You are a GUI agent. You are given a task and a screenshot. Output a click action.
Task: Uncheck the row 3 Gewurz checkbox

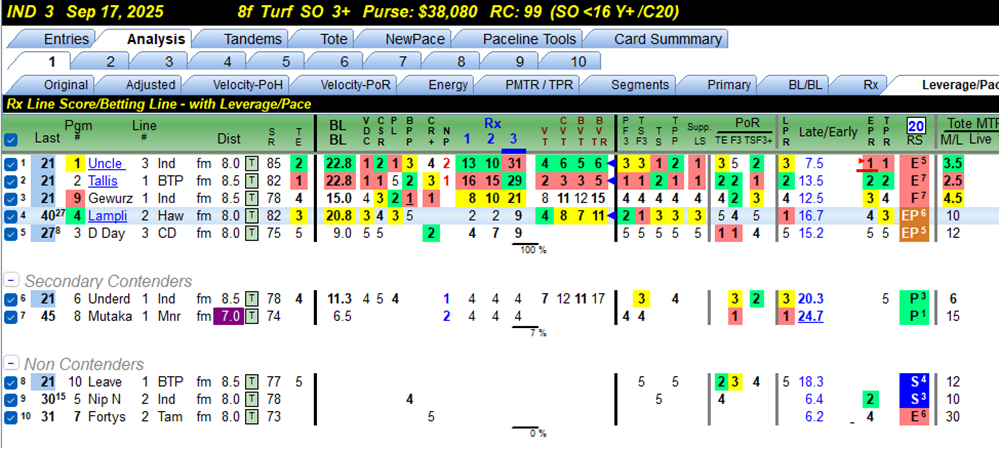point(10,198)
